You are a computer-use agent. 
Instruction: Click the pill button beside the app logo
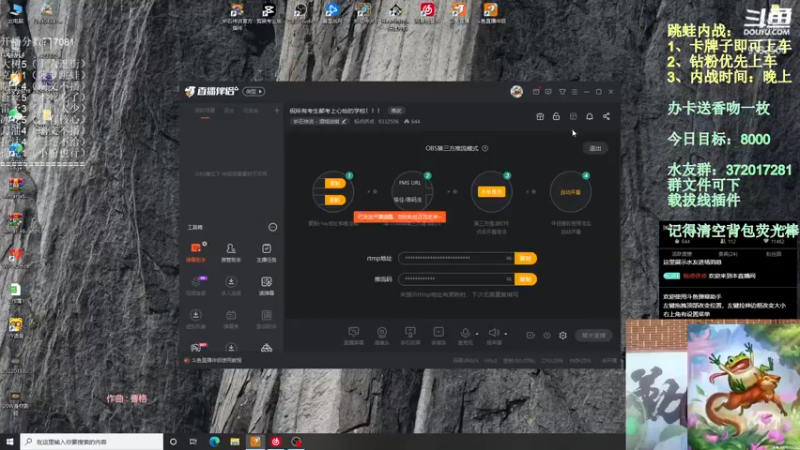(x=254, y=92)
